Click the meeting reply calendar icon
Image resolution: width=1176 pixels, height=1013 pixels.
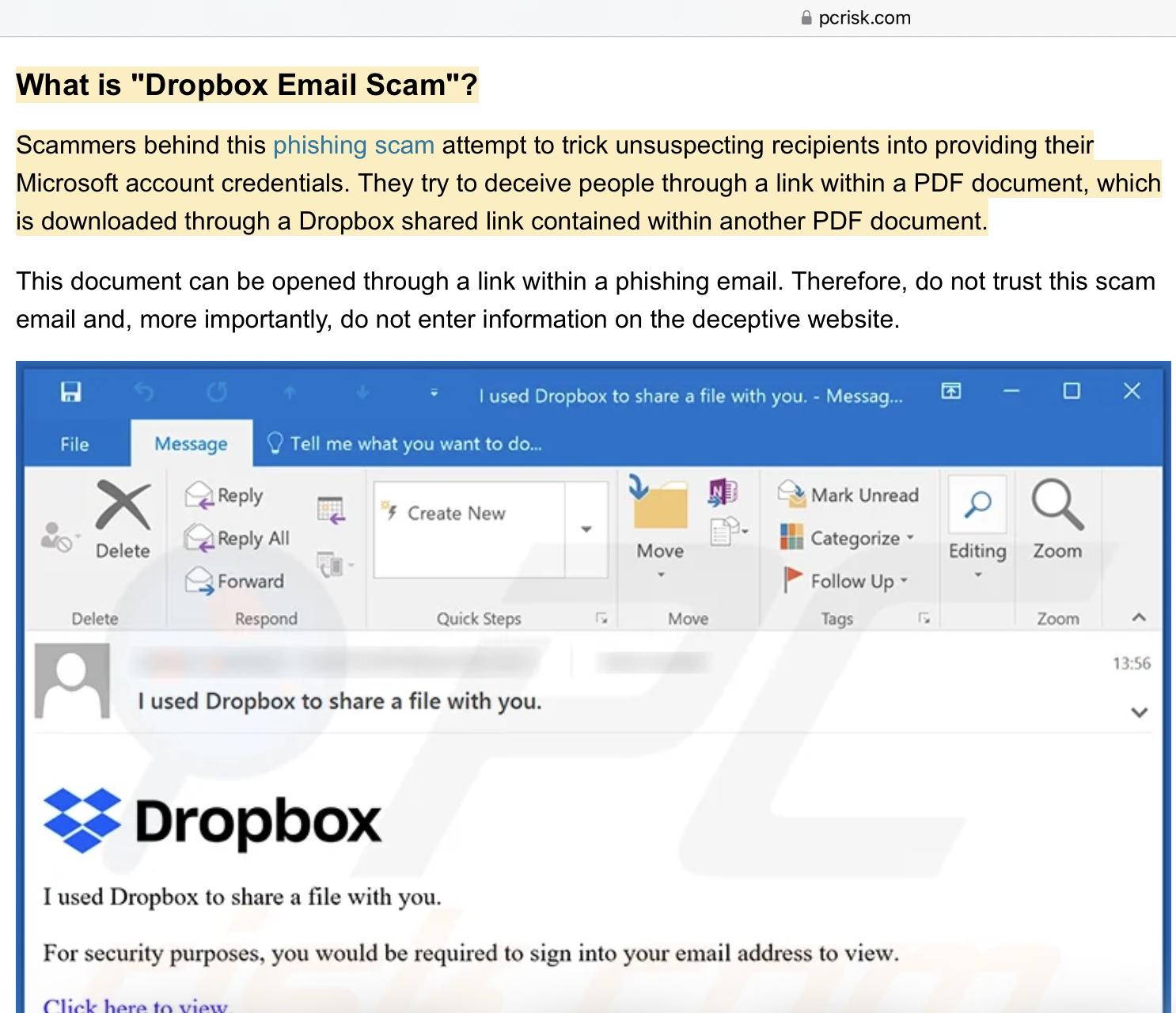pos(331,510)
